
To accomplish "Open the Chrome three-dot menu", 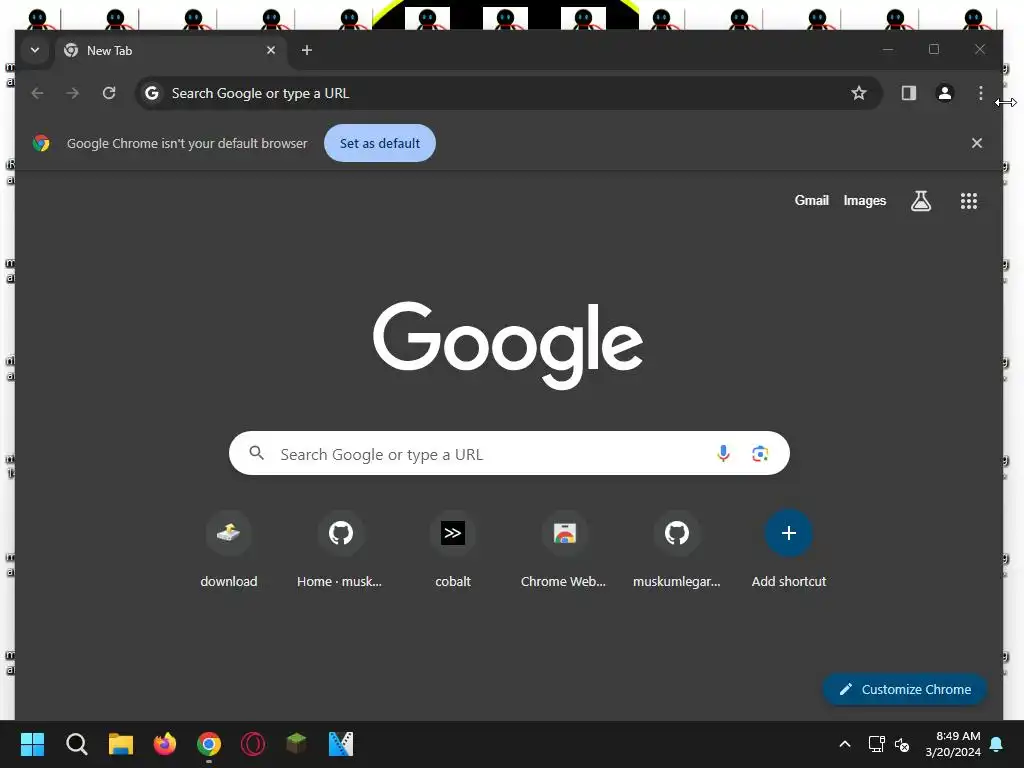I will [x=980, y=93].
